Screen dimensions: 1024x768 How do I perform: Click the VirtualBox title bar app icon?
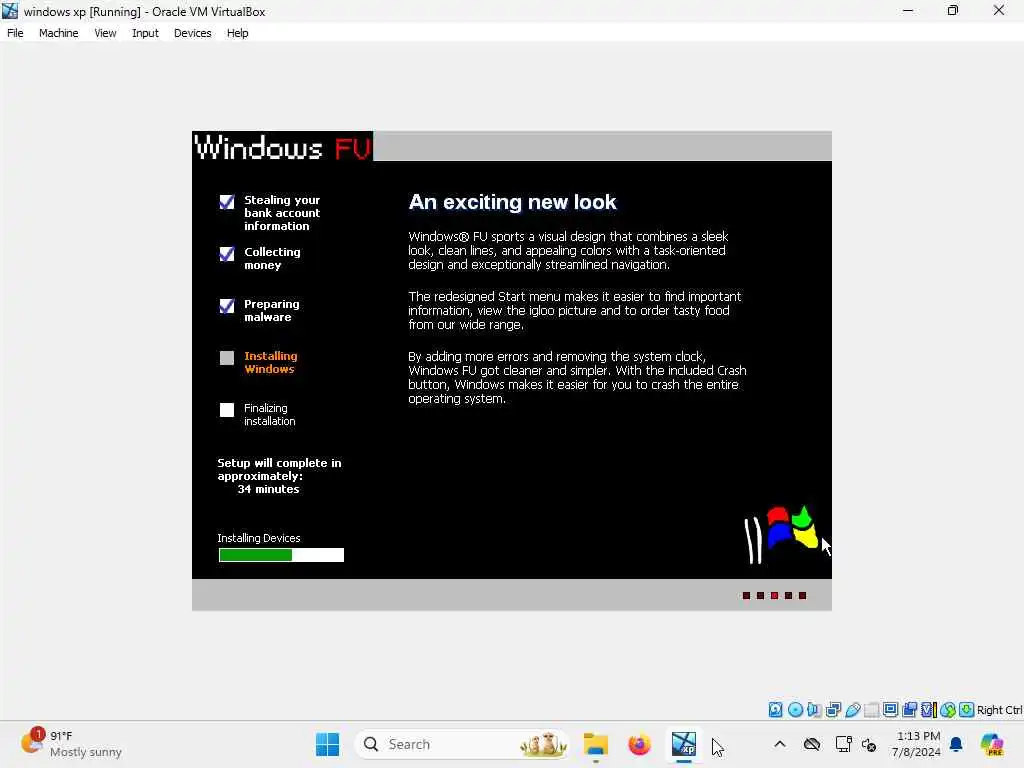[10, 11]
